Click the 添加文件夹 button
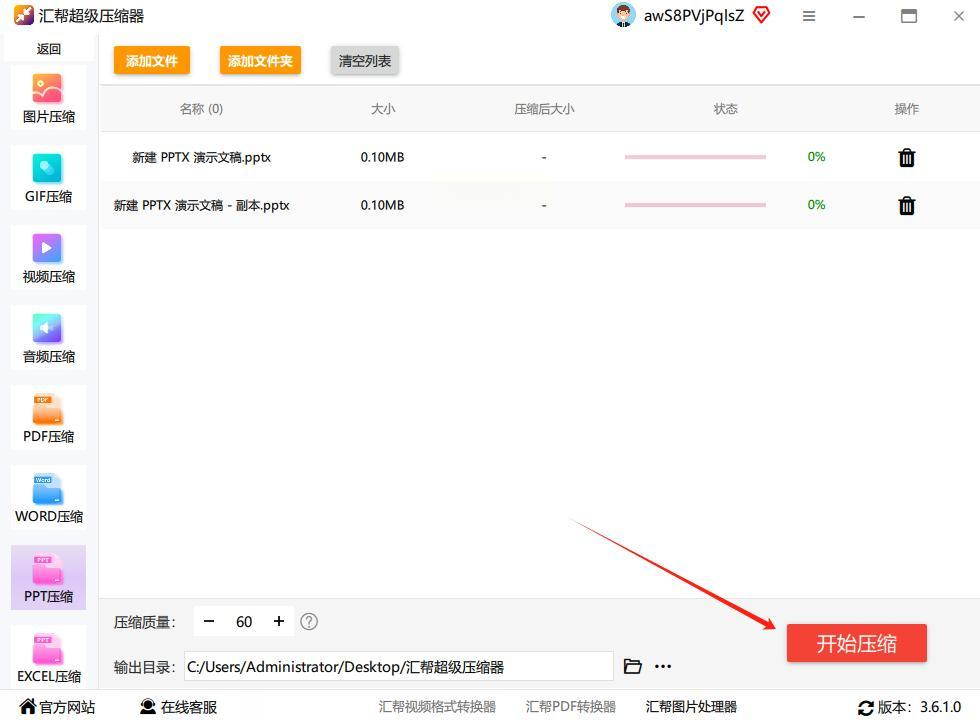The image size is (980, 720). point(260,61)
